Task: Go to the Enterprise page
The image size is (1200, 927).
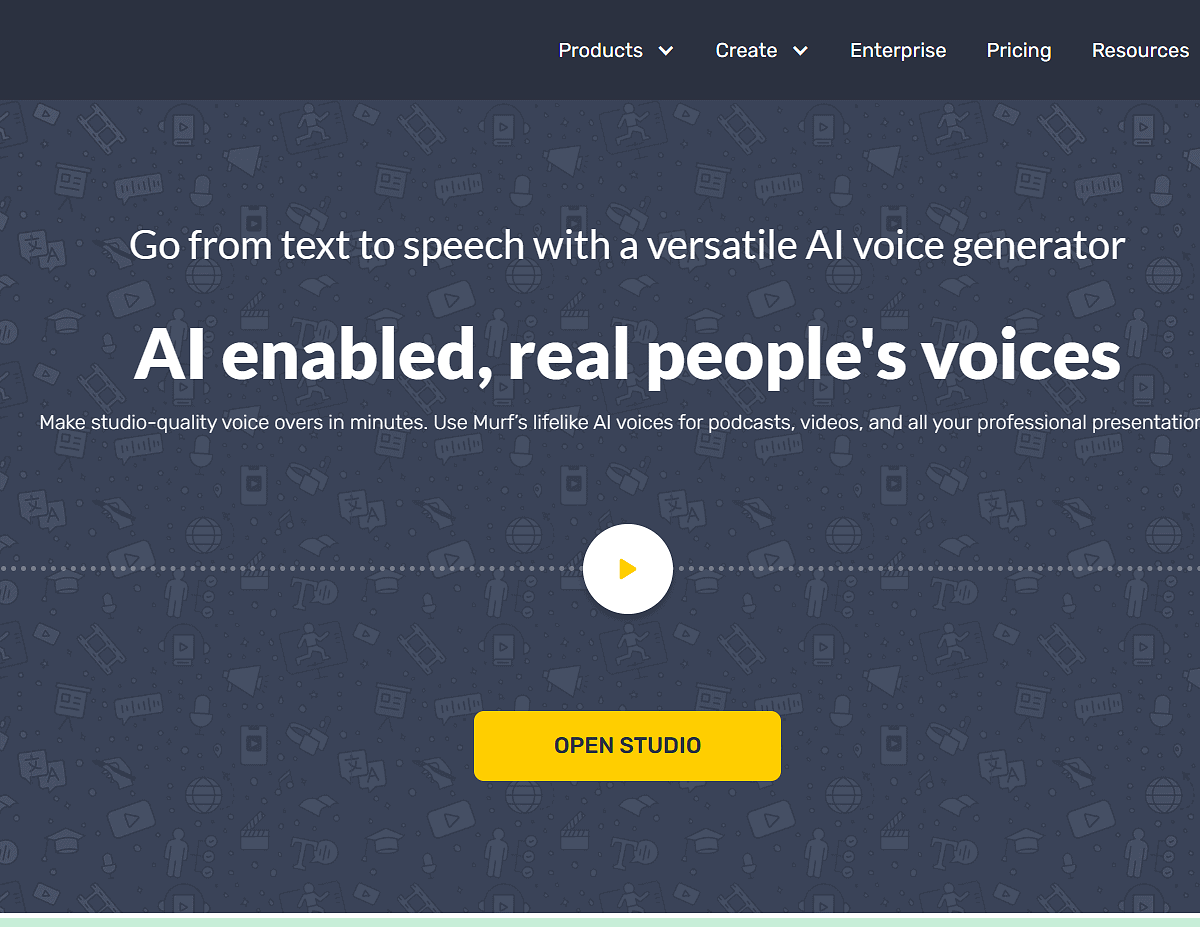Action: [897, 50]
